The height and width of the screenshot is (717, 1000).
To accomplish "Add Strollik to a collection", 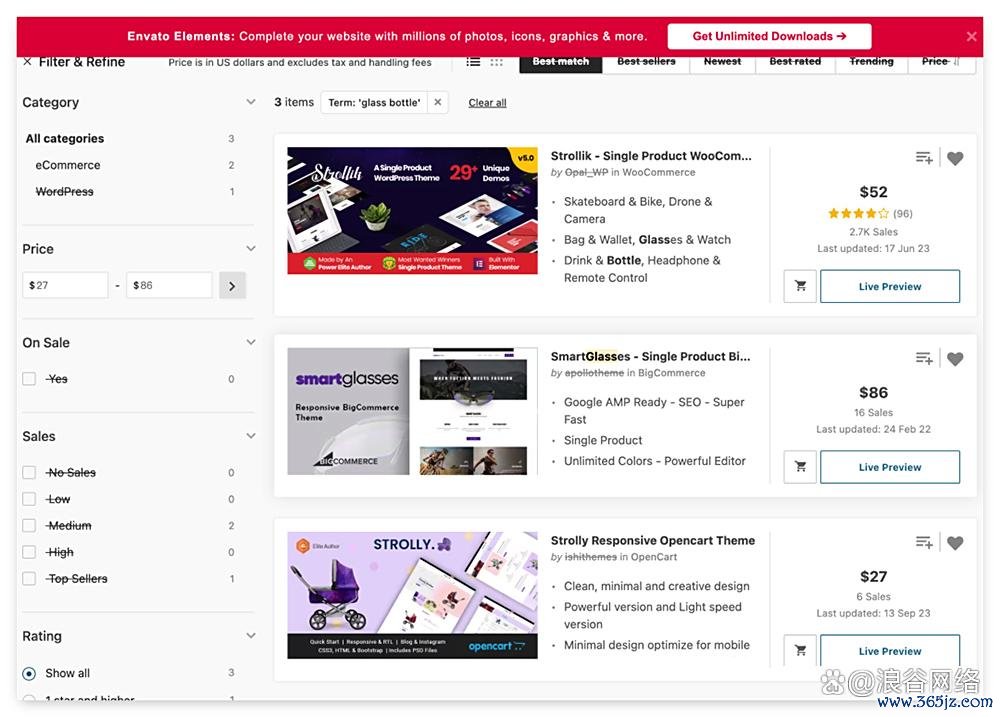I will (x=924, y=158).
